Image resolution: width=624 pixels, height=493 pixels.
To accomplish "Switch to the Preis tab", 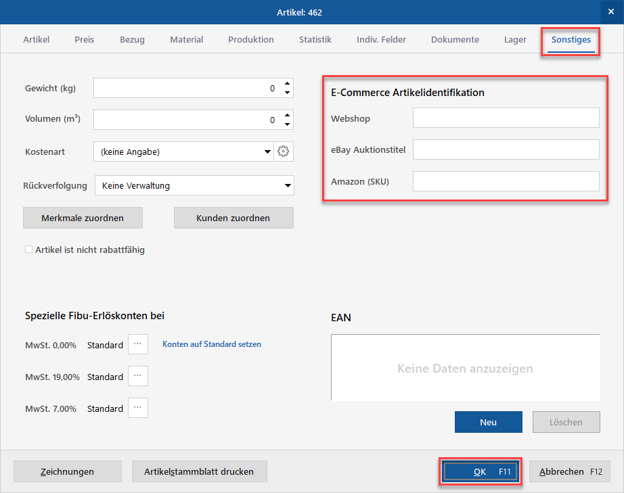I will point(84,40).
